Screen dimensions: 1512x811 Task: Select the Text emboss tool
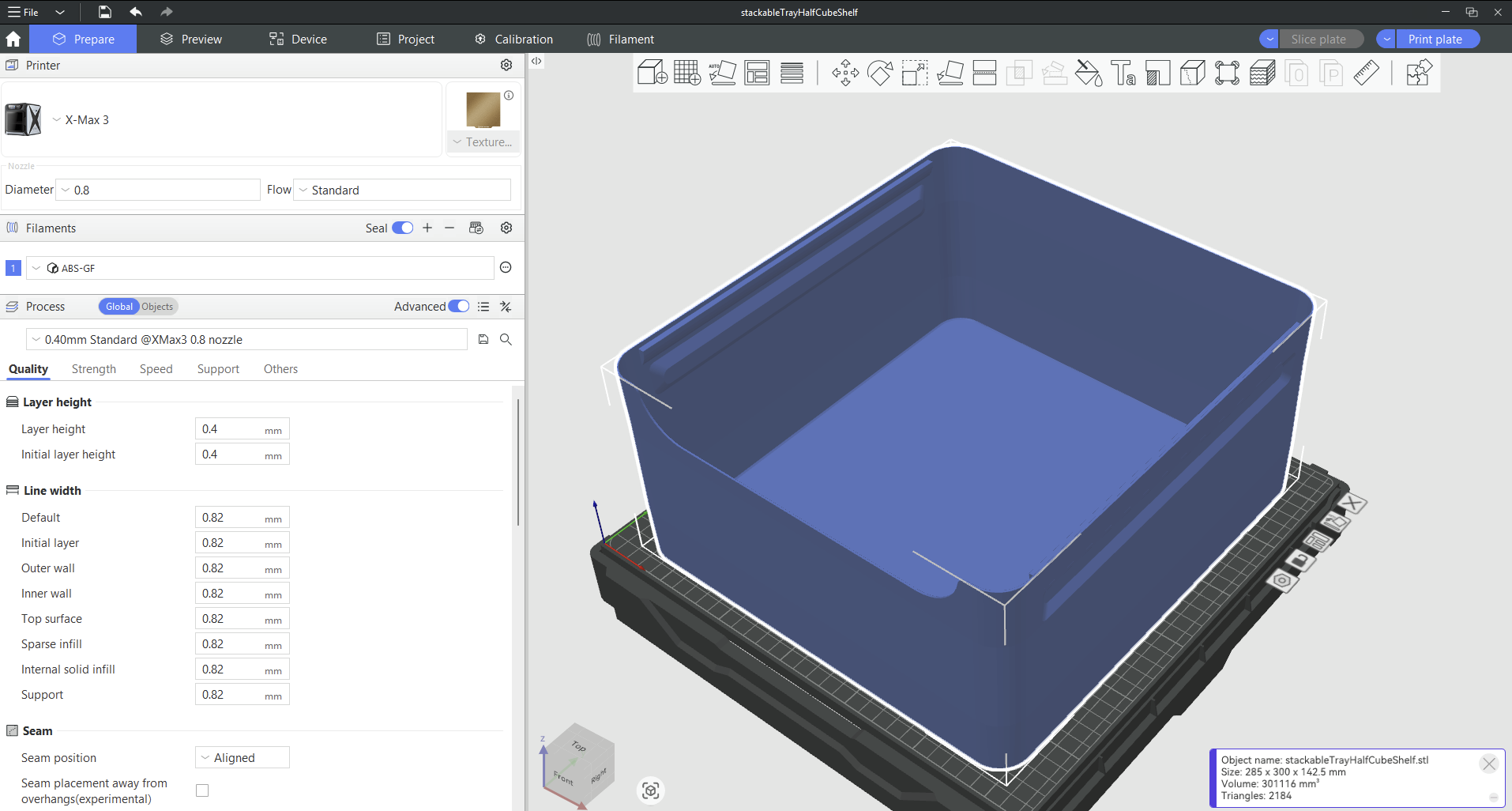[x=1123, y=73]
